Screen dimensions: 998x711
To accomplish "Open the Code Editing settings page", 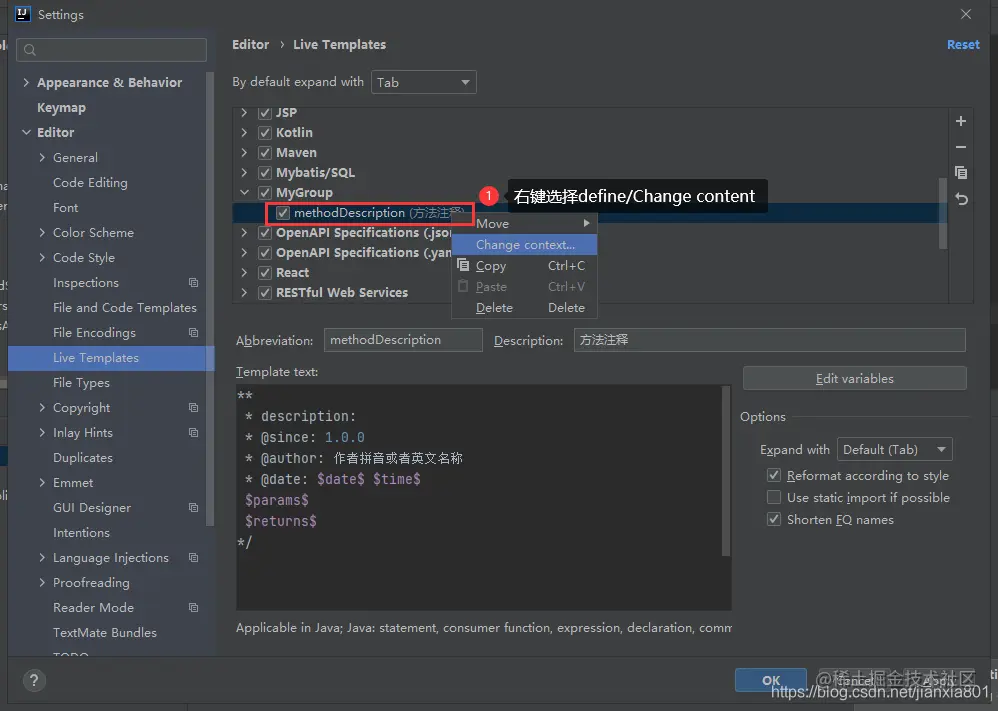I will point(90,183).
